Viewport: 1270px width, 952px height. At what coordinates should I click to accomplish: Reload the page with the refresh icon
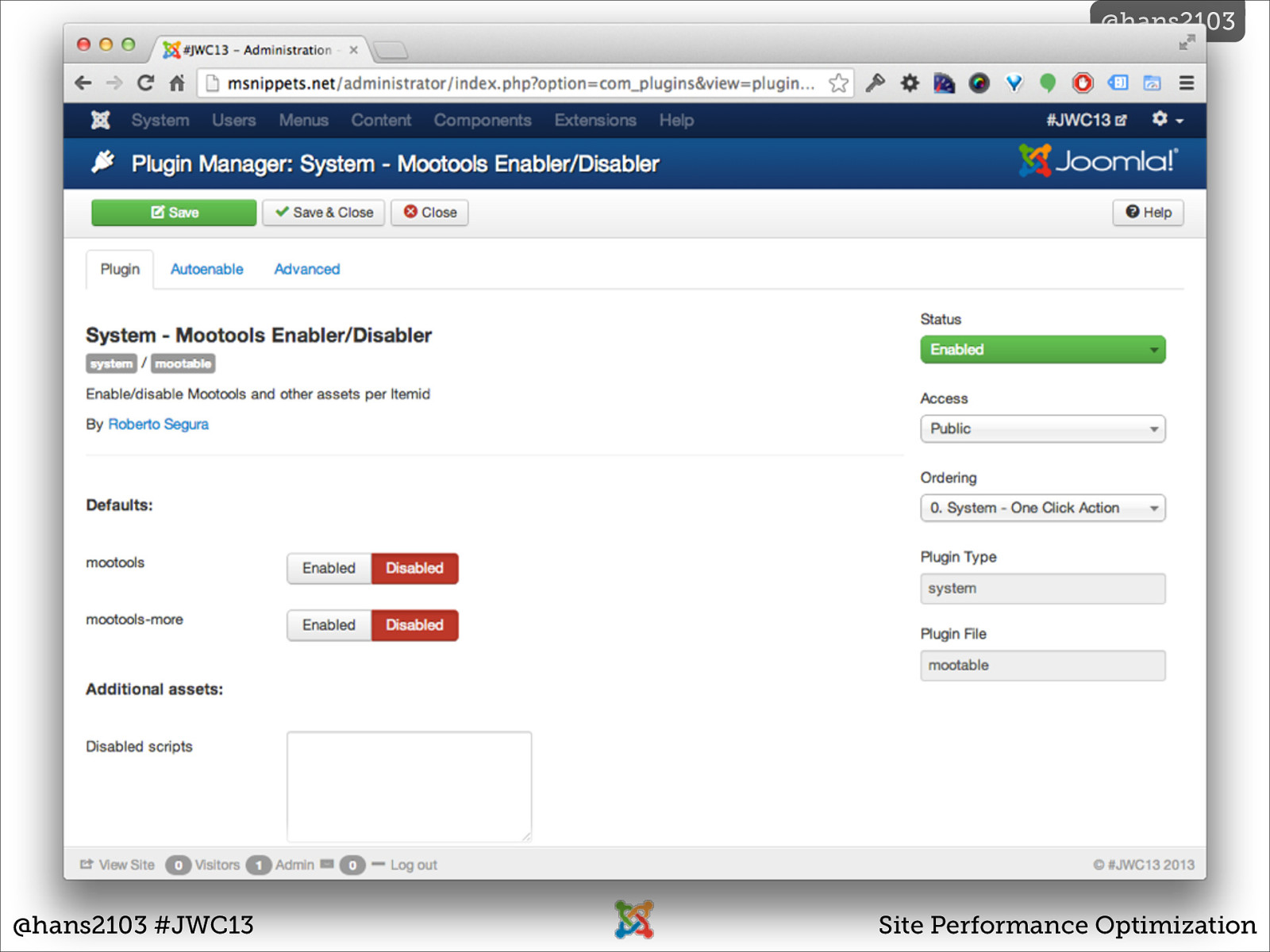pyautogui.click(x=145, y=83)
